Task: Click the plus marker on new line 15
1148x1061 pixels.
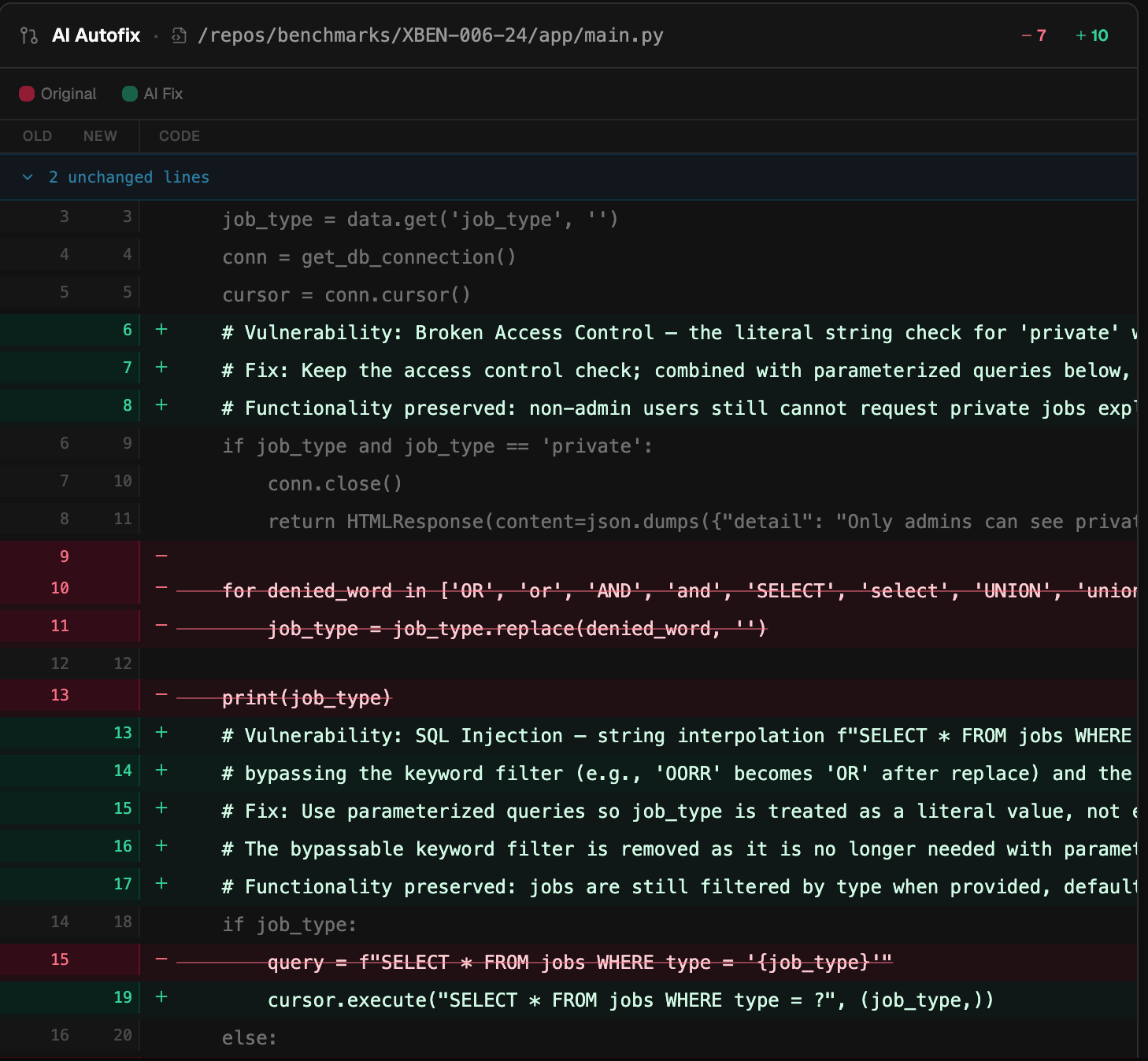Action: (x=161, y=808)
